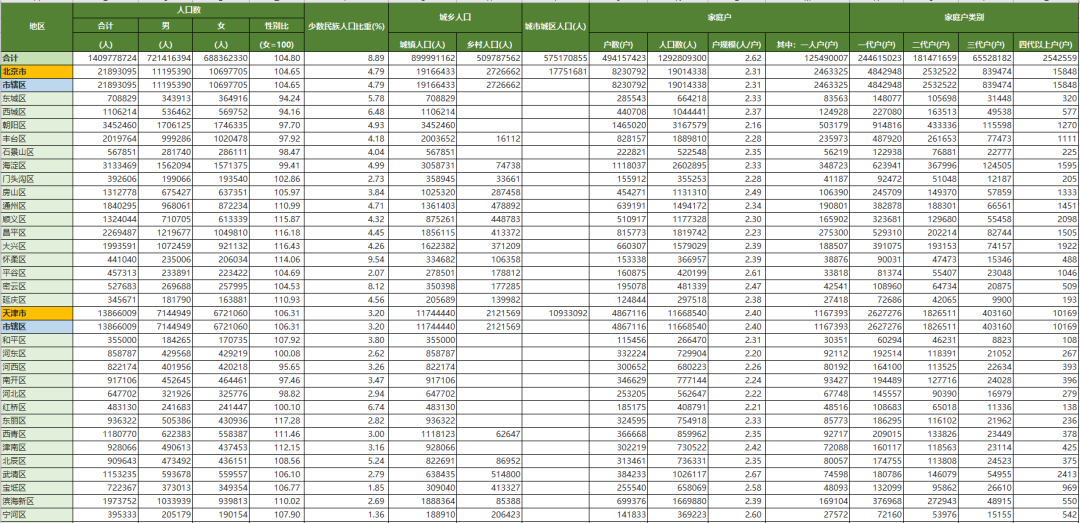Click the 河西区 row label
Viewport: 1080px width, 523px height.
tap(36, 367)
